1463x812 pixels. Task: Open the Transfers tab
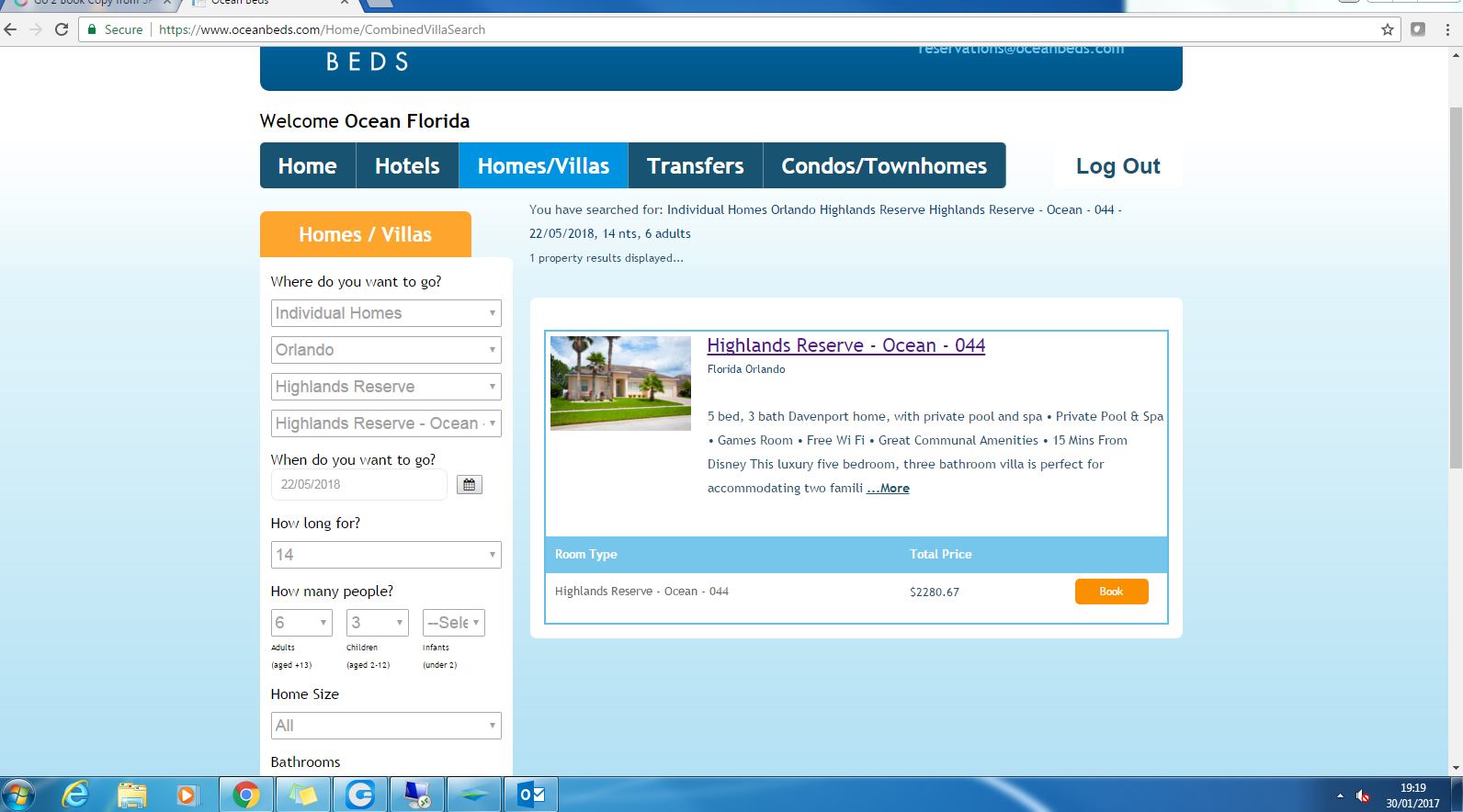coord(696,165)
